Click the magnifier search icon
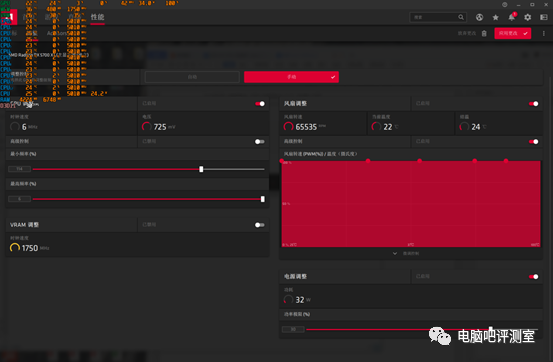 coord(461,17)
